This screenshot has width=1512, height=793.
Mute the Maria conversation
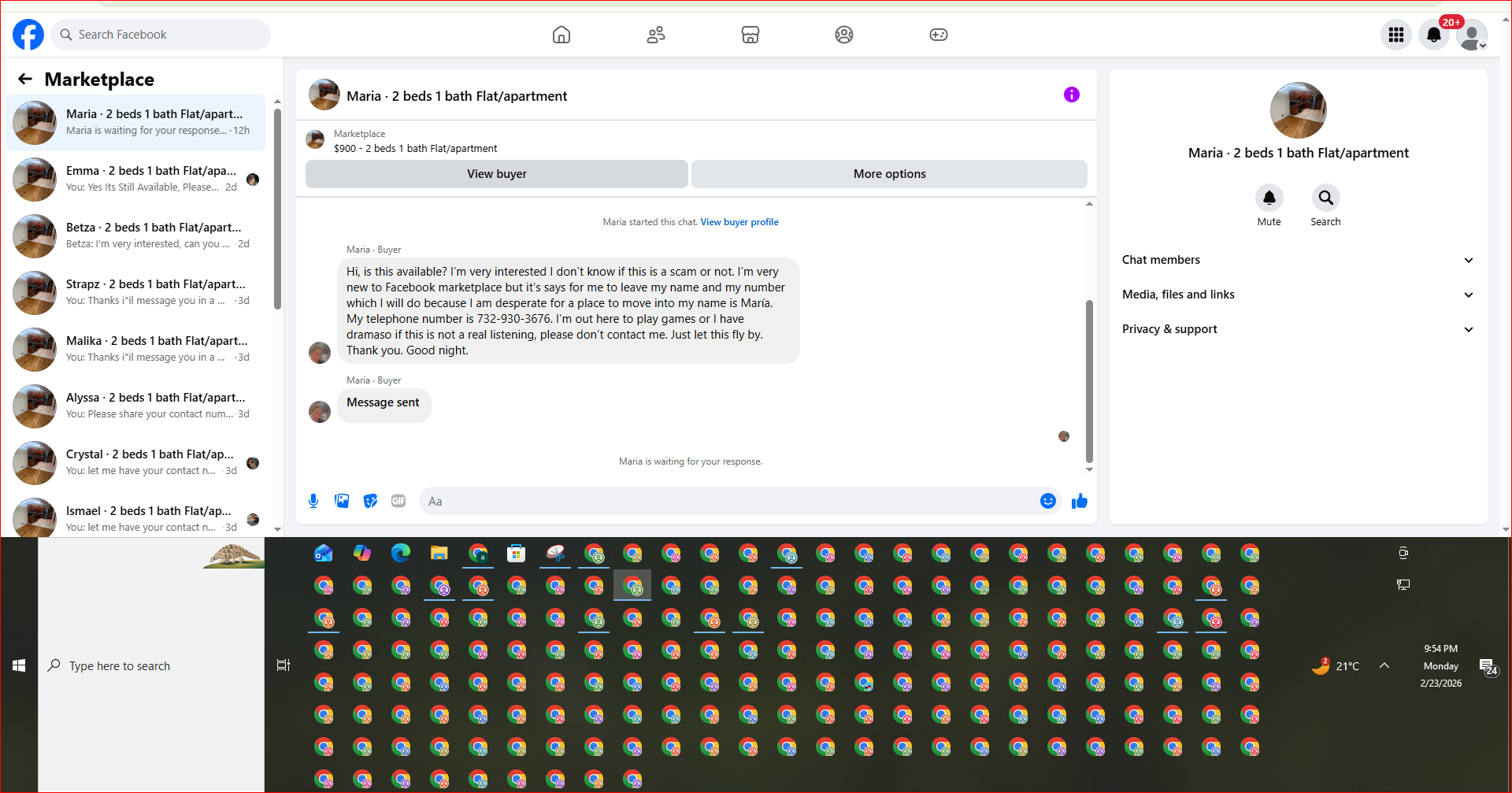(x=1269, y=198)
